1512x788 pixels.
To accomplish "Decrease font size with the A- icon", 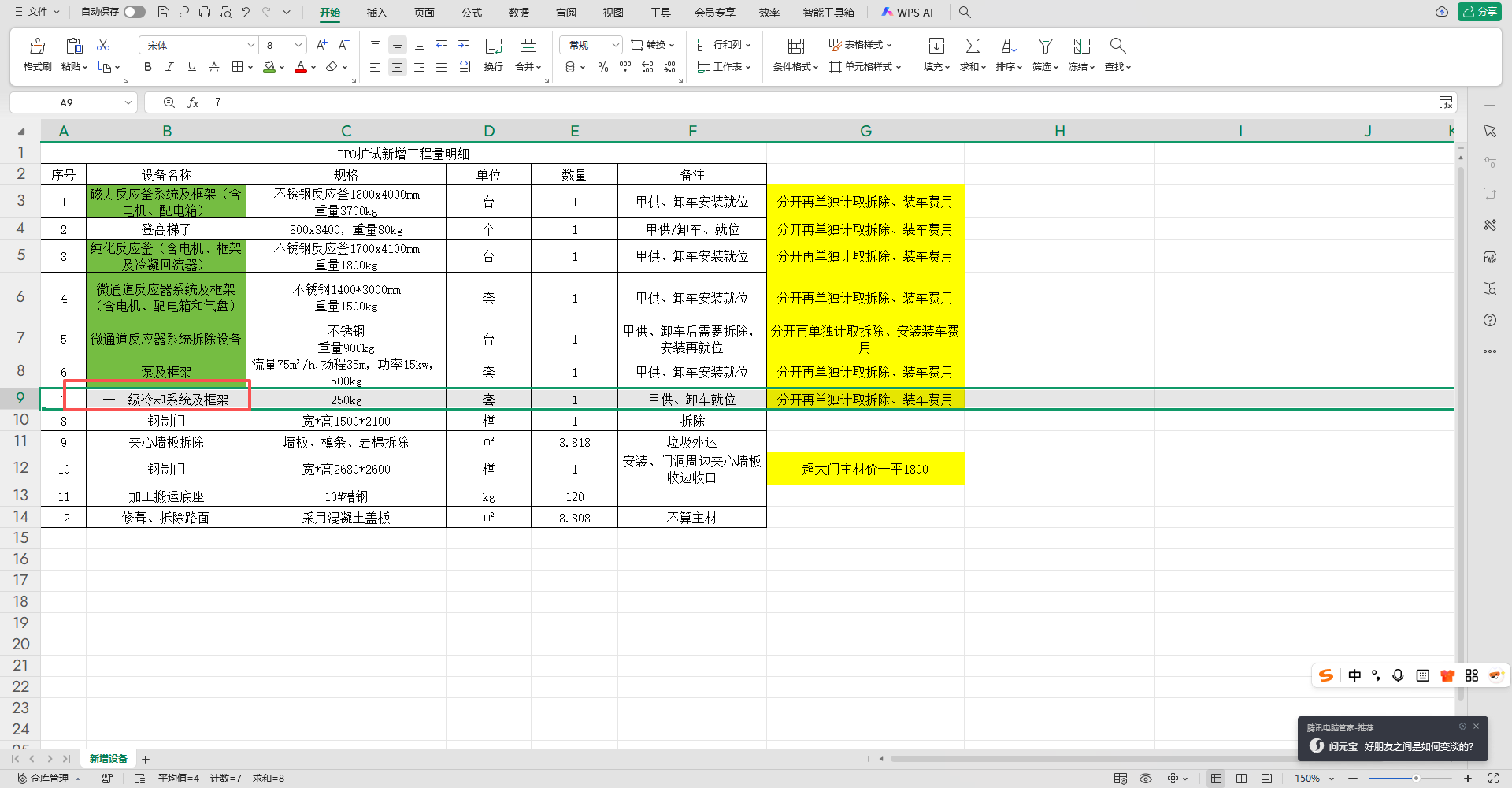I will [343, 45].
